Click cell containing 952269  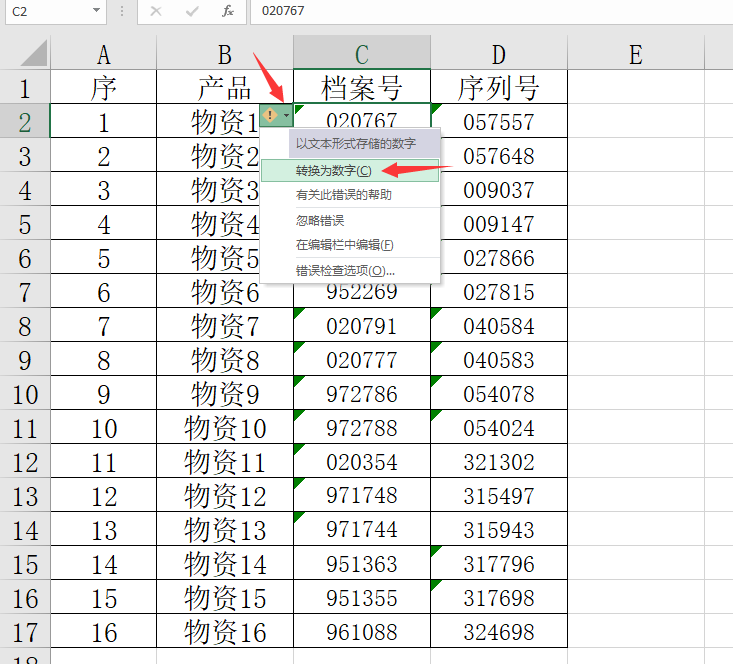[x=362, y=295]
